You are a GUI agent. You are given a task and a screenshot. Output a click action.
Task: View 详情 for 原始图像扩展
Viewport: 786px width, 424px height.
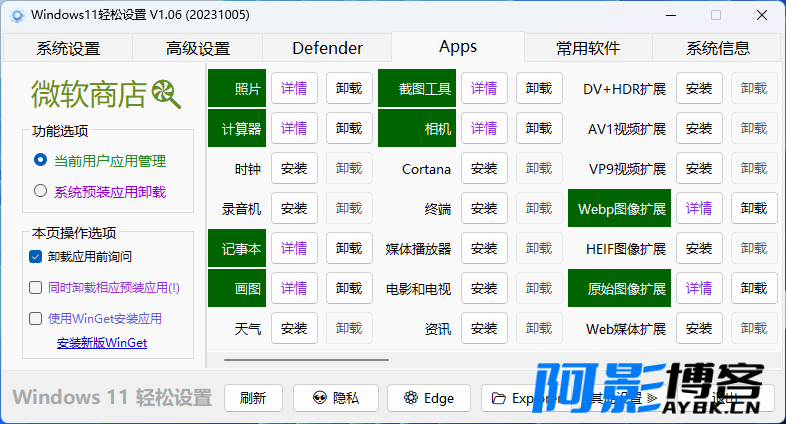point(699,289)
